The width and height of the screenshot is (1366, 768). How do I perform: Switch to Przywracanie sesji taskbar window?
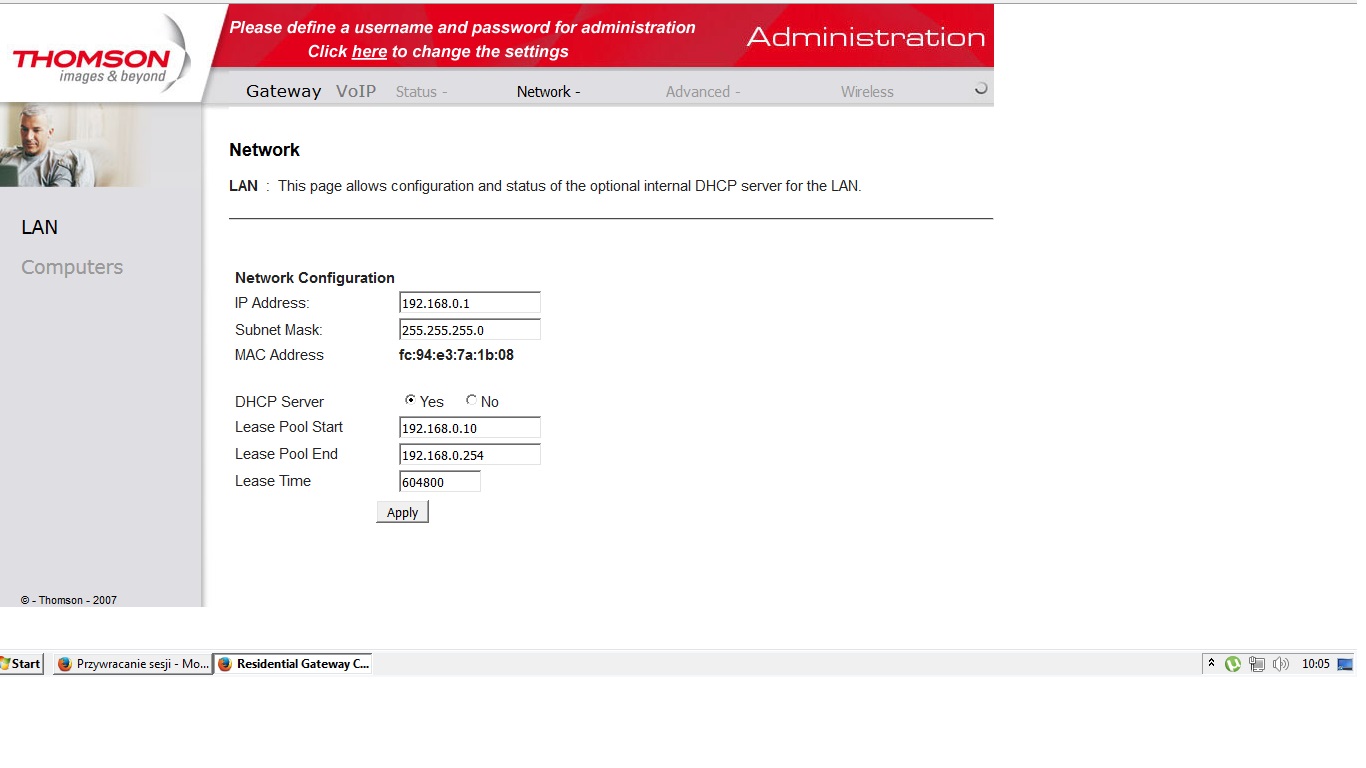133,664
